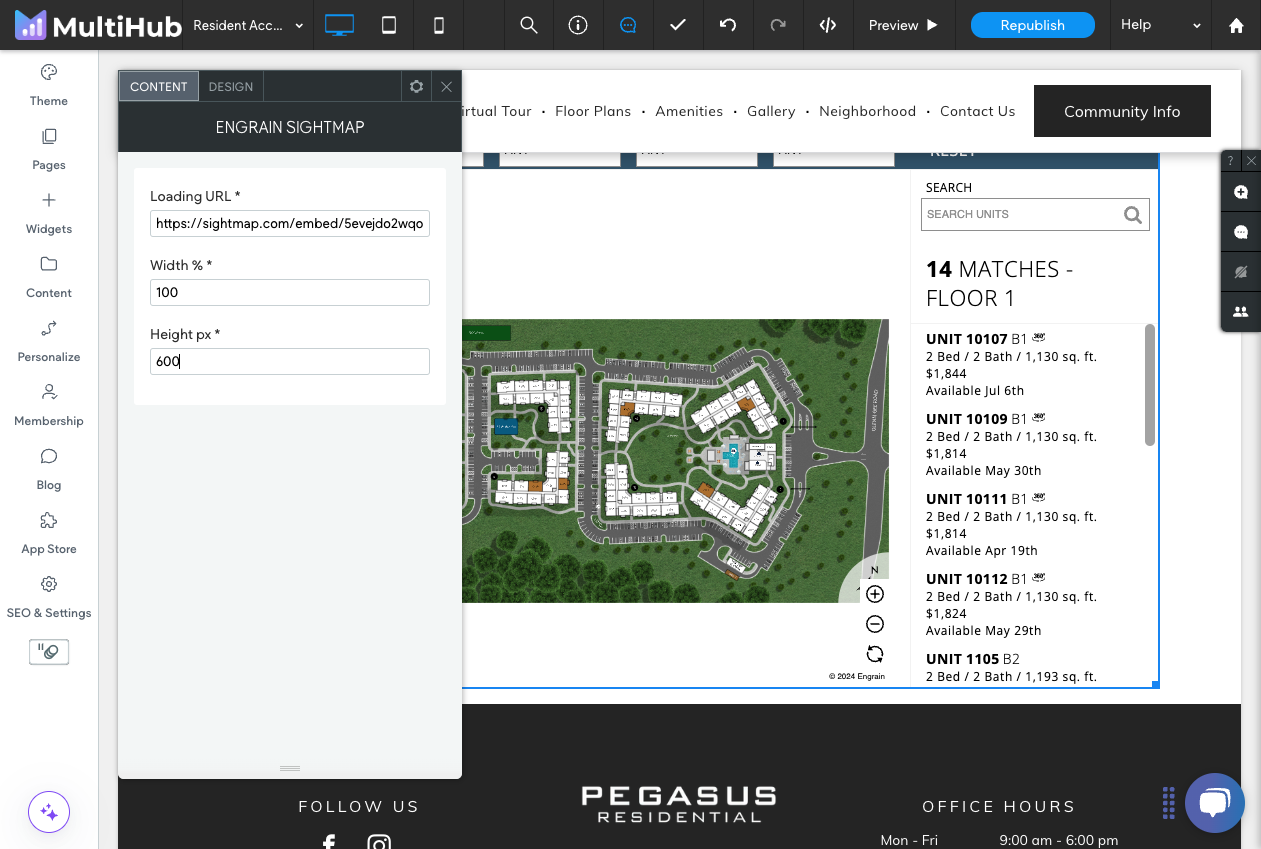Open the Neighborhood menu item
This screenshot has height=849, width=1261.
867,111
